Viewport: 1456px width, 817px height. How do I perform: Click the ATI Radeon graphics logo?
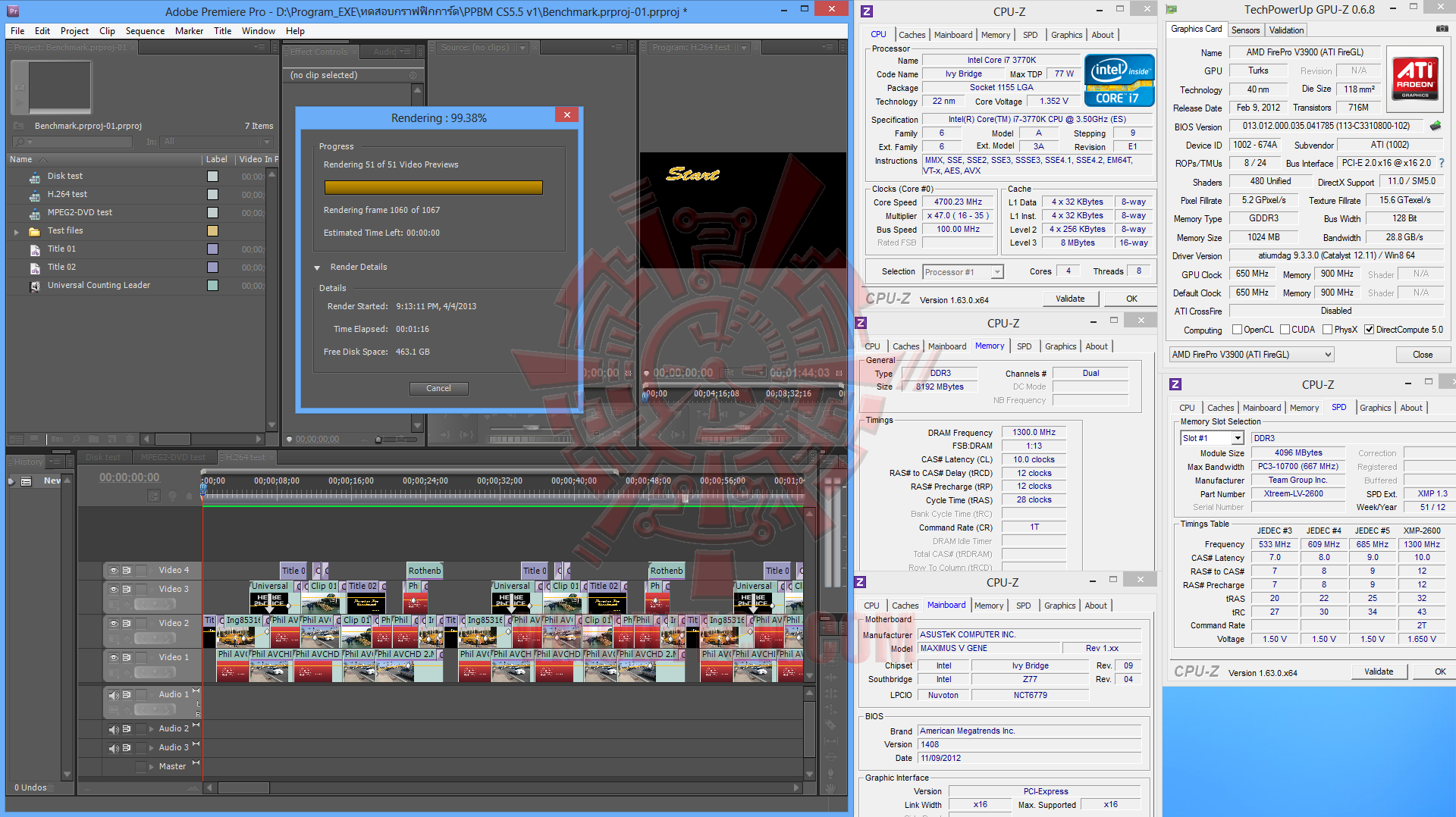tap(1414, 80)
